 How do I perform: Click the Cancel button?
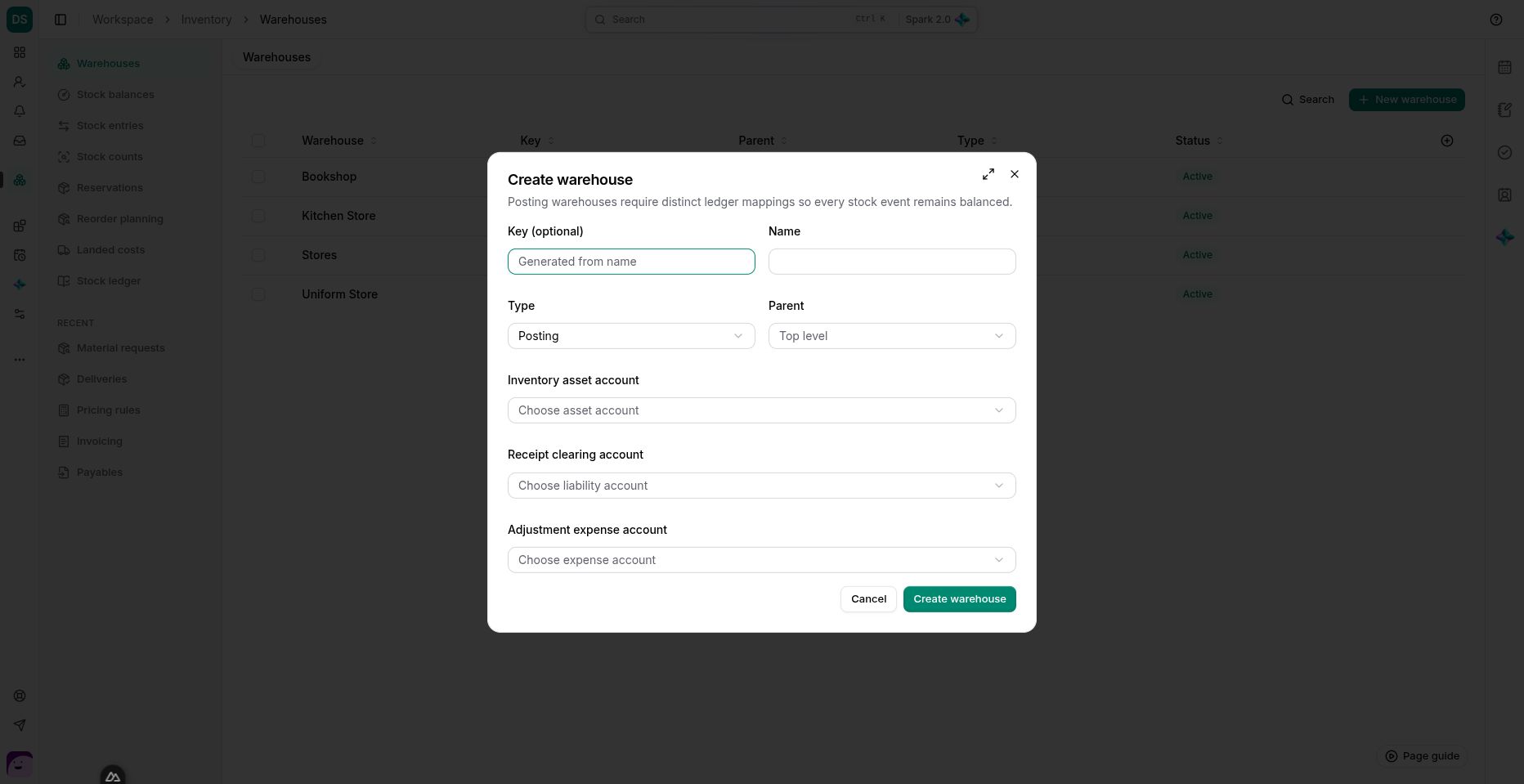coord(868,599)
